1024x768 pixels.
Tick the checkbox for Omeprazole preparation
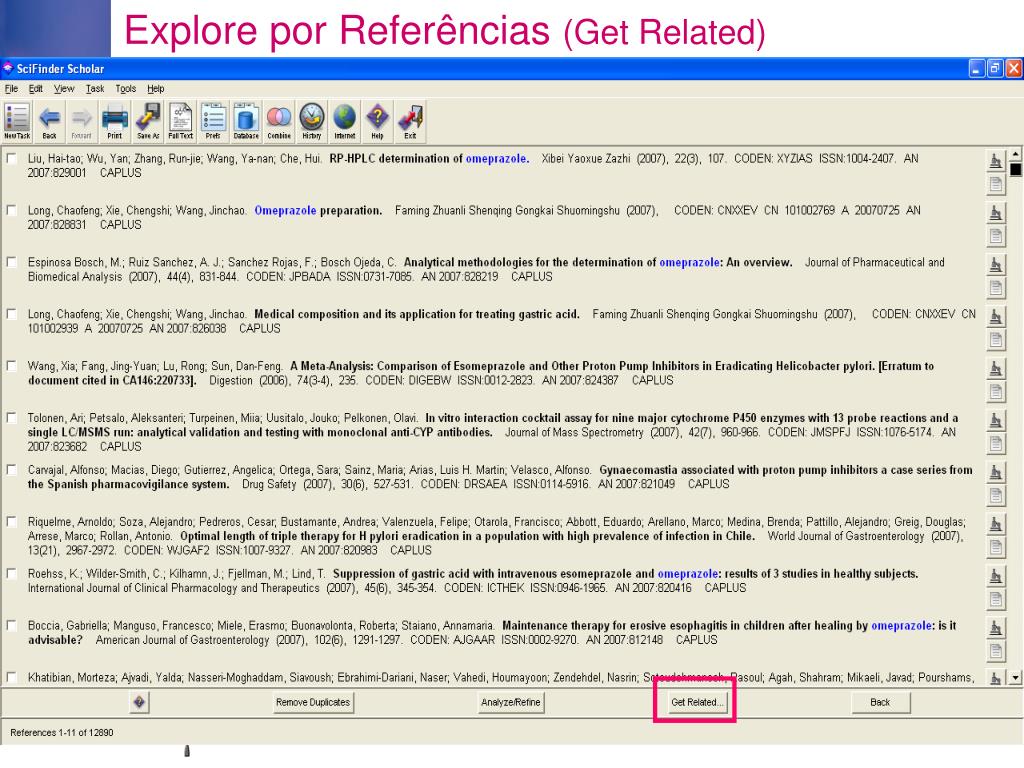tap(12, 210)
